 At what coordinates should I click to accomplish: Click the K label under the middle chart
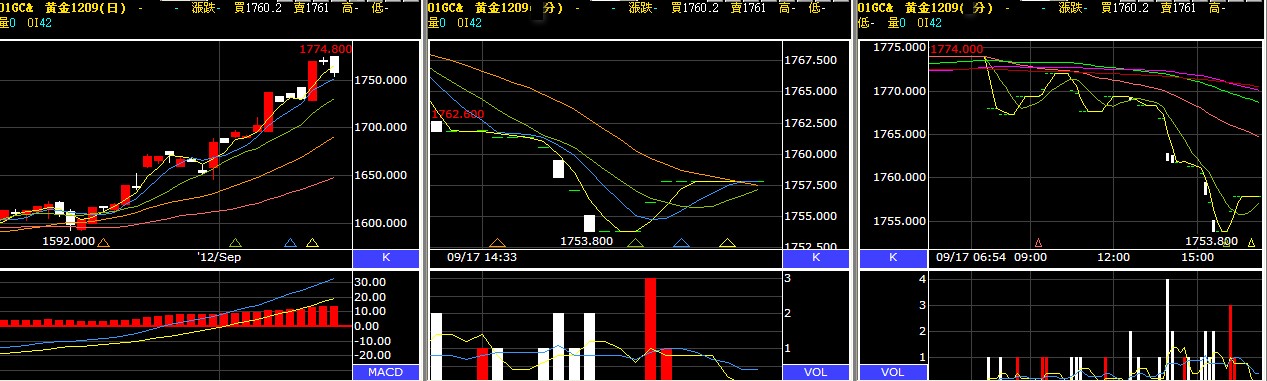(815, 258)
